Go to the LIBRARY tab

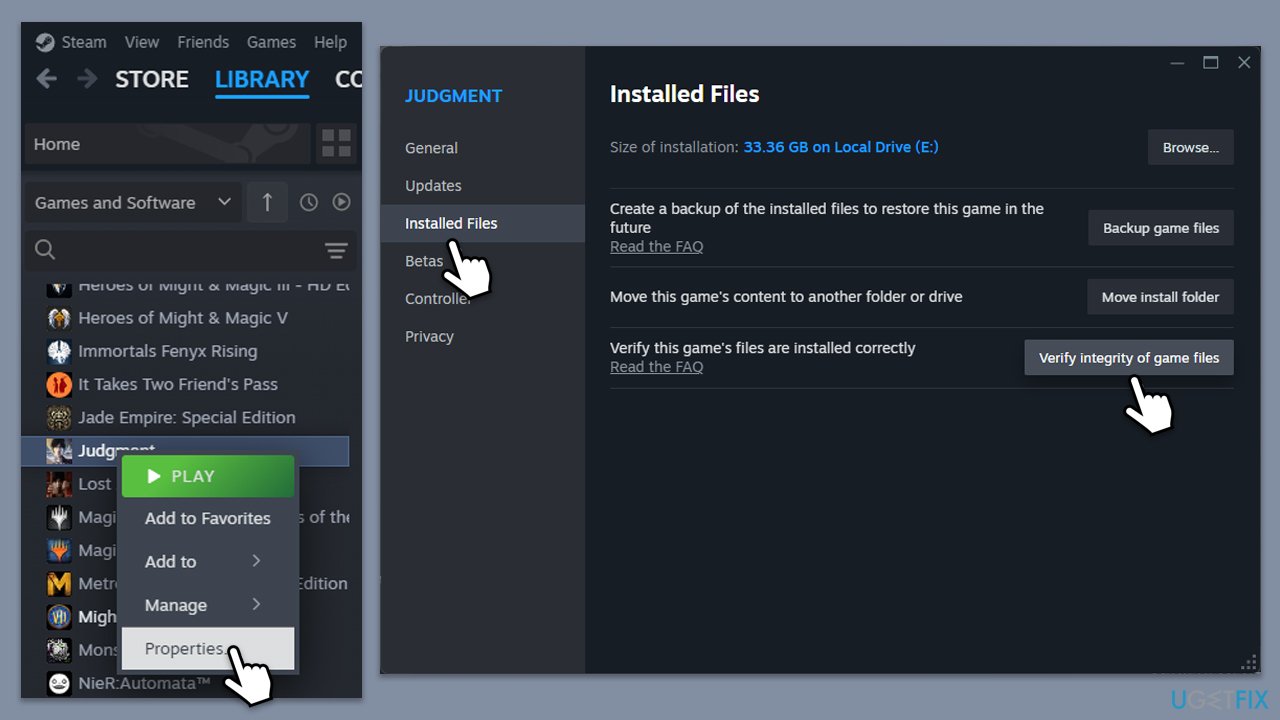(262, 79)
